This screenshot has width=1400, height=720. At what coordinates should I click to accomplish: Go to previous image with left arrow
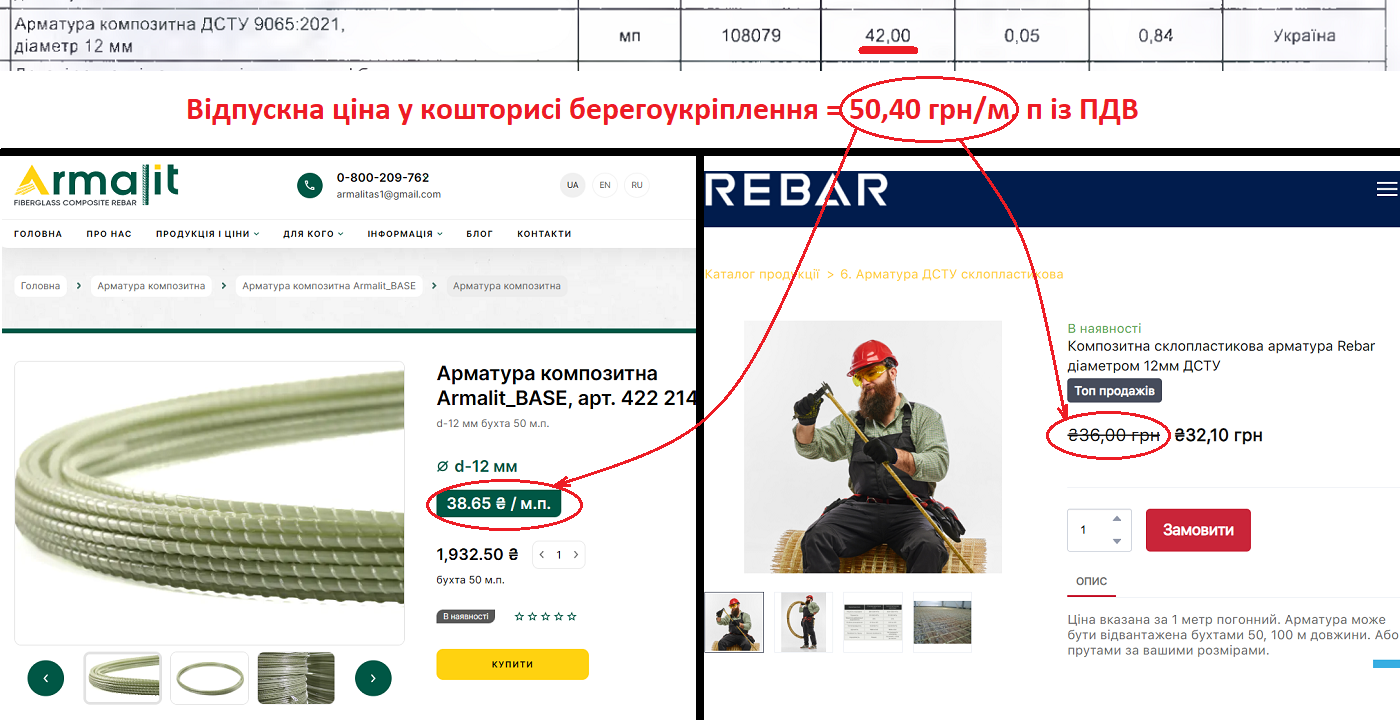click(x=46, y=678)
